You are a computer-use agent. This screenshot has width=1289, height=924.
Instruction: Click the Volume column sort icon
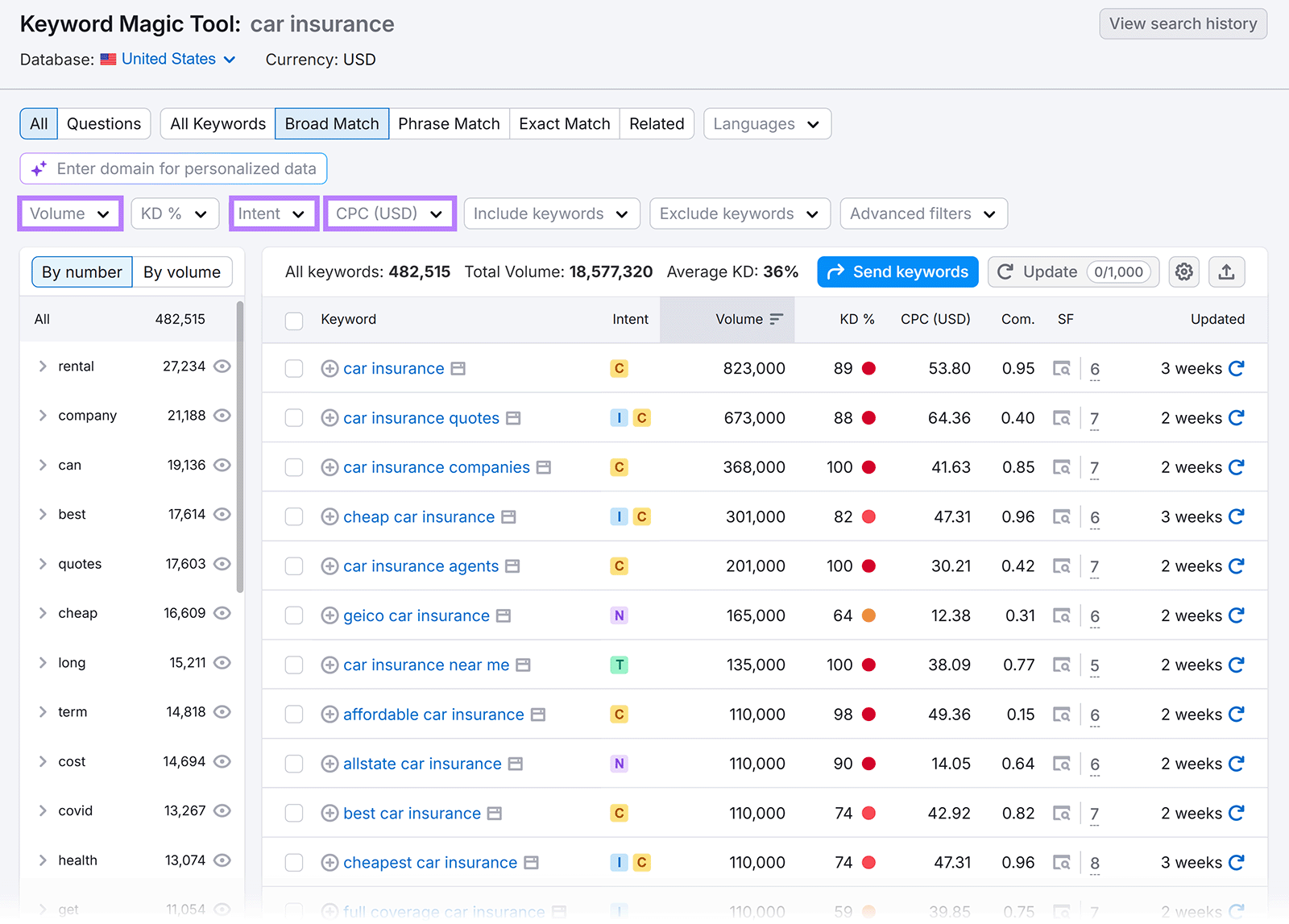click(x=776, y=320)
